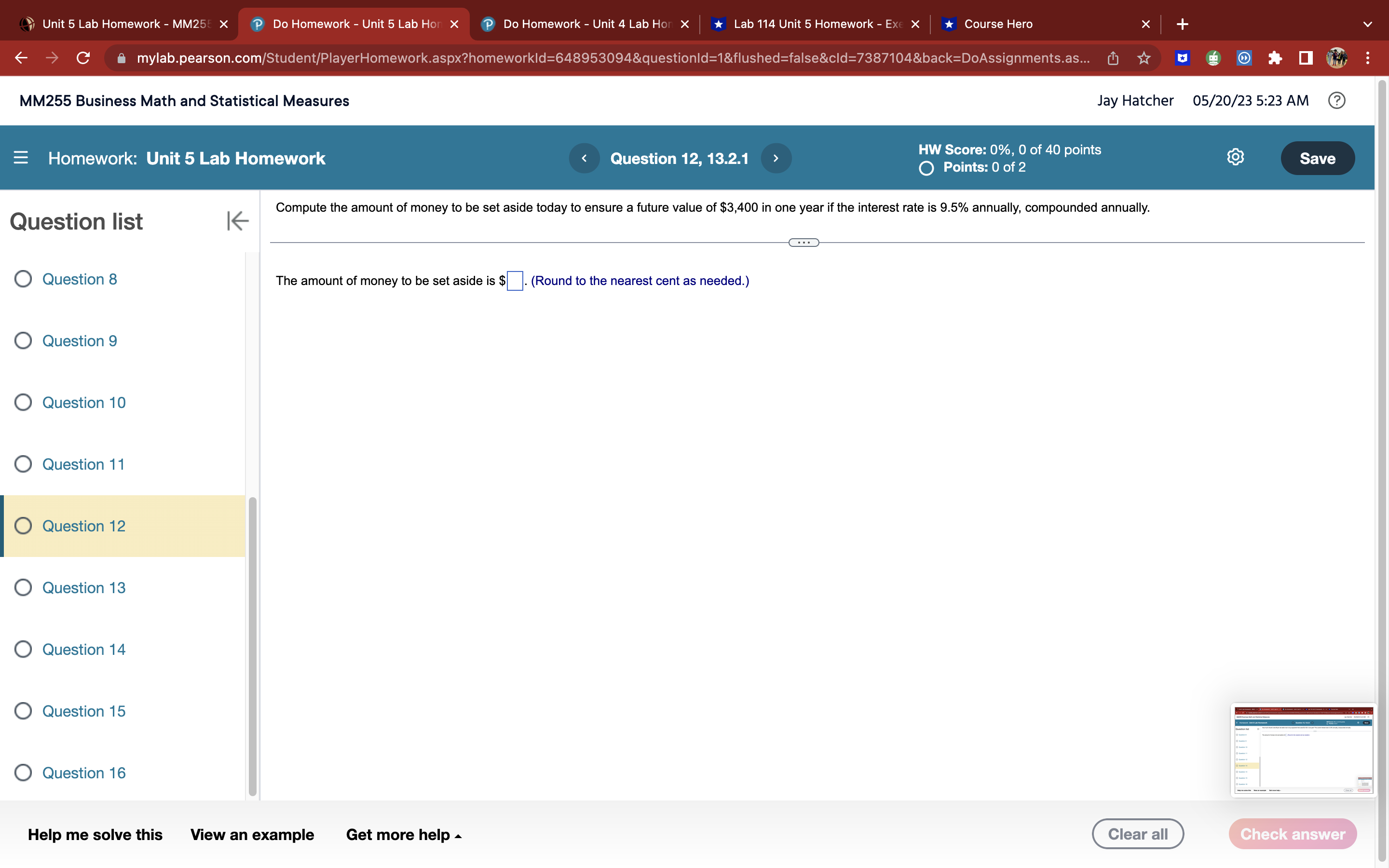Image resolution: width=1389 pixels, height=868 pixels.
Task: Advance to next question with right chevron
Action: pyautogui.click(x=776, y=158)
